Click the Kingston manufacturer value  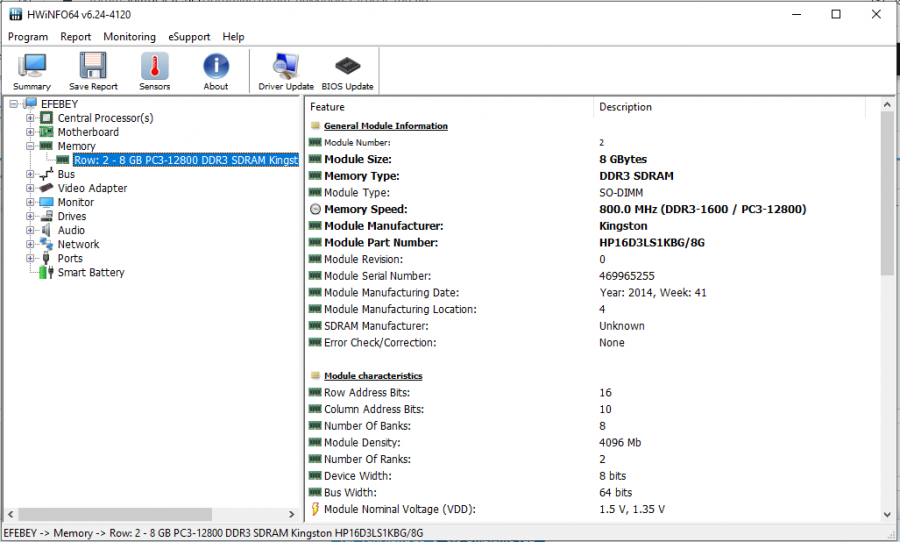623,226
